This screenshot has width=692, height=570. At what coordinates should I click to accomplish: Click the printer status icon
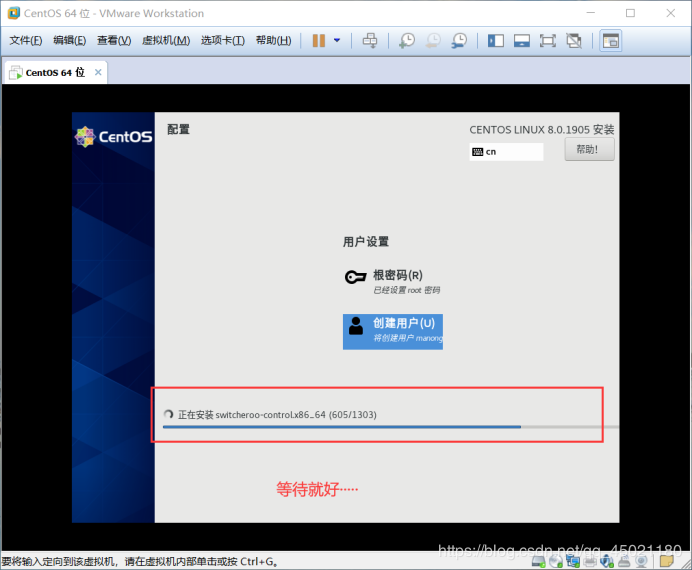coord(590,562)
